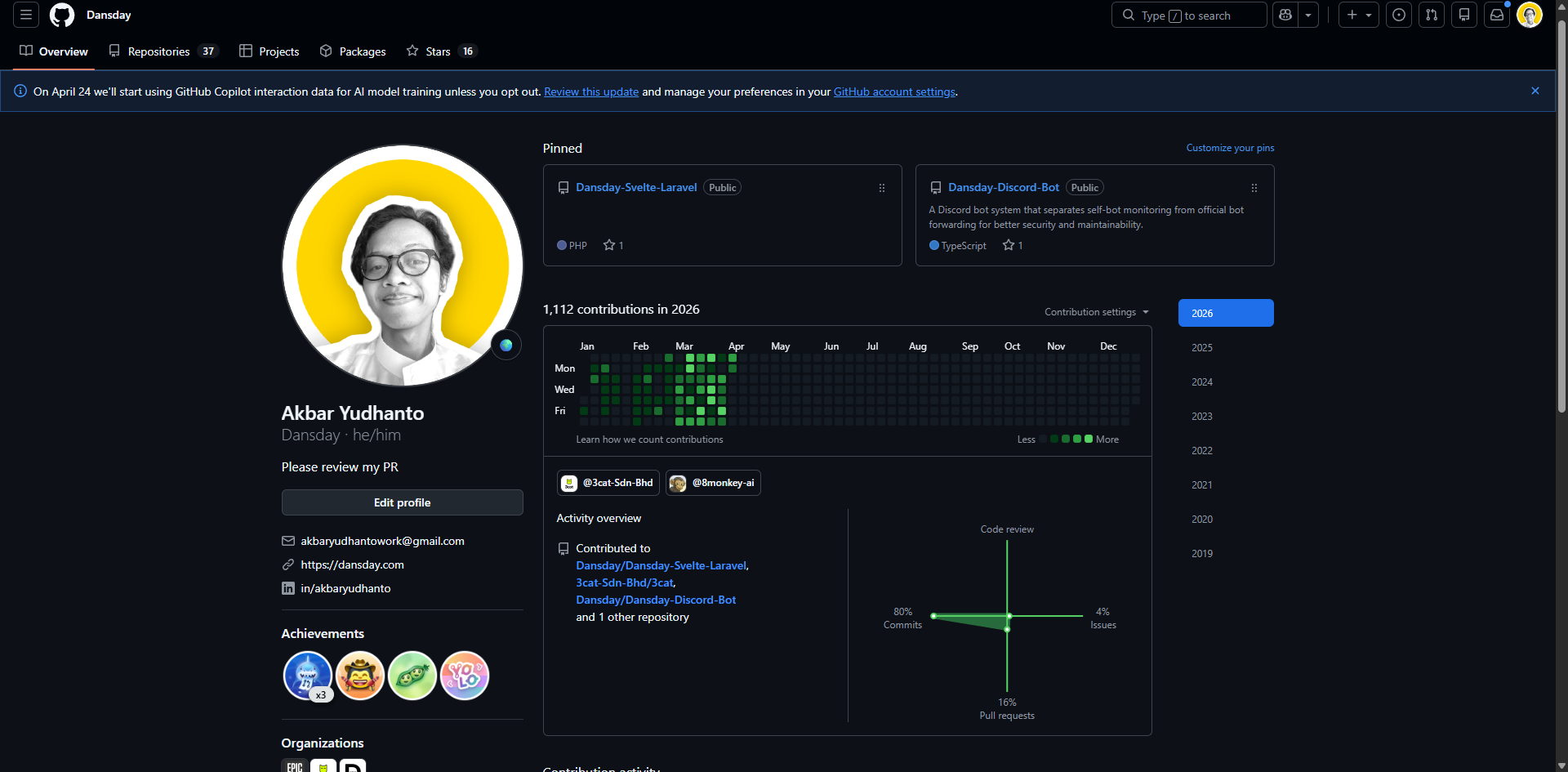The image size is (1568, 772).
Task: Click the large profile avatar photo
Action: click(402, 266)
